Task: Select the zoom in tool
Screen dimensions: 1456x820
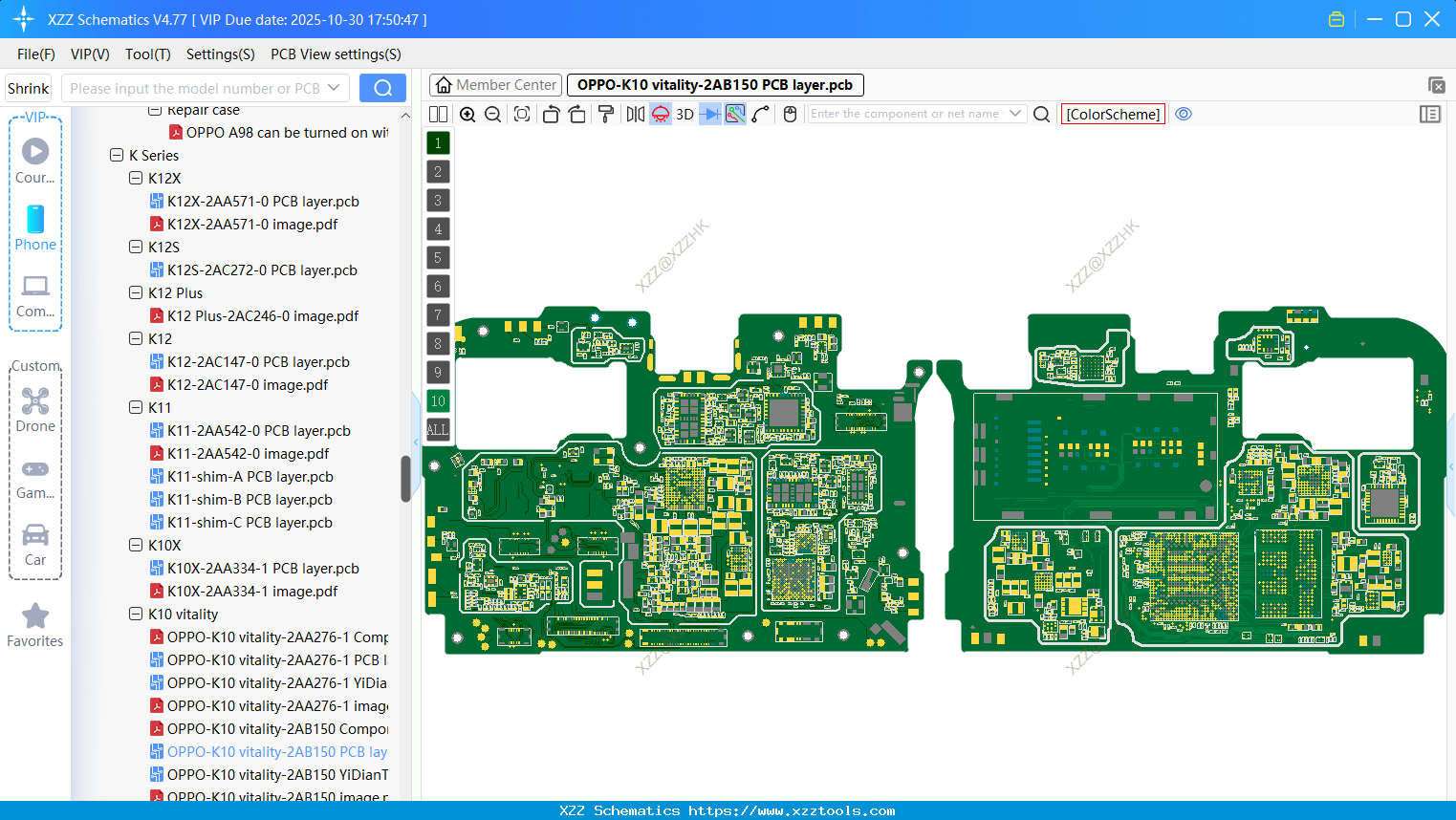Action: (x=467, y=114)
